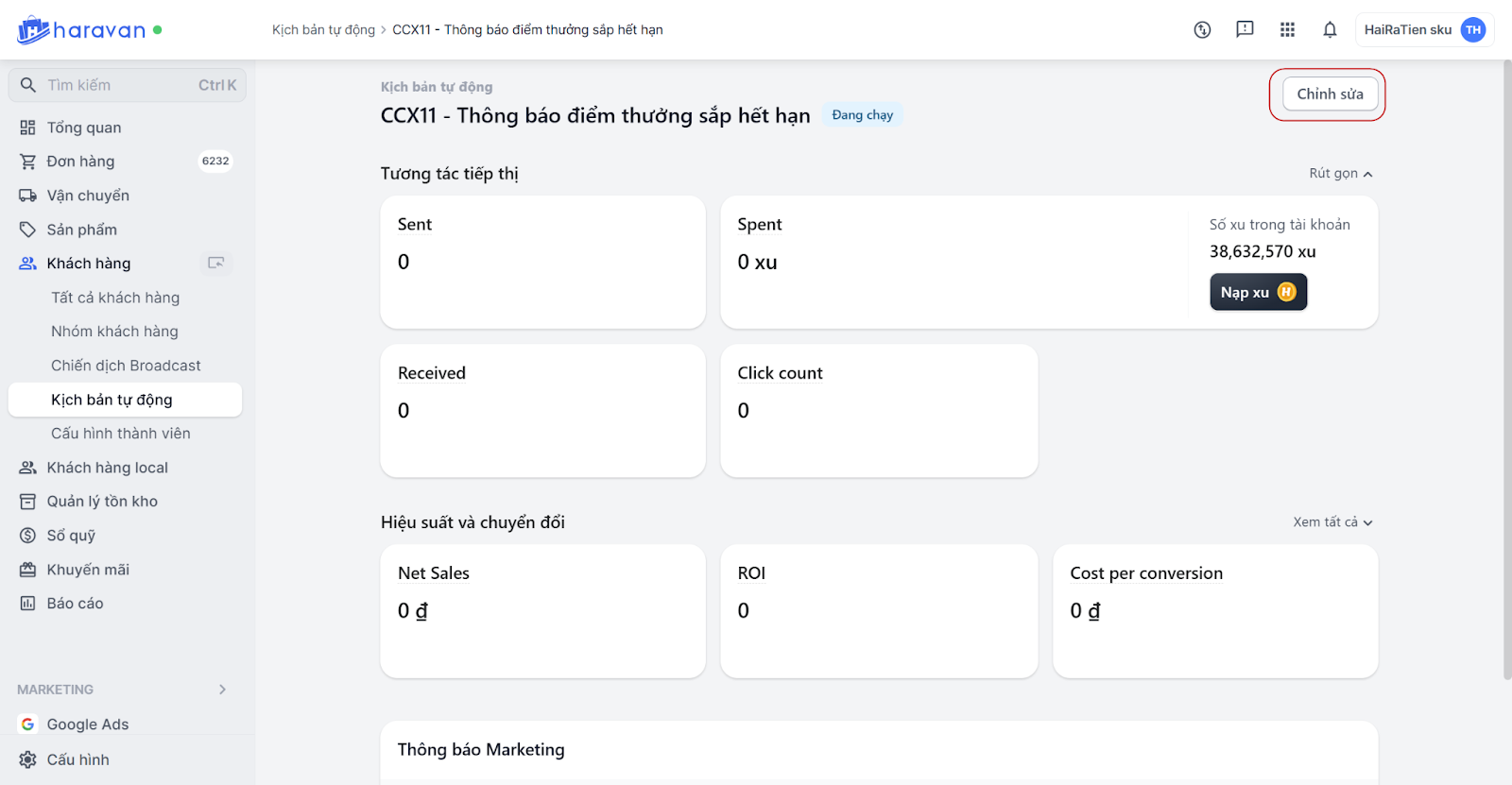Screen dimensions: 1512x785
Task: Click Kịch bản tự động breadcrumb link
Action: coord(323,30)
